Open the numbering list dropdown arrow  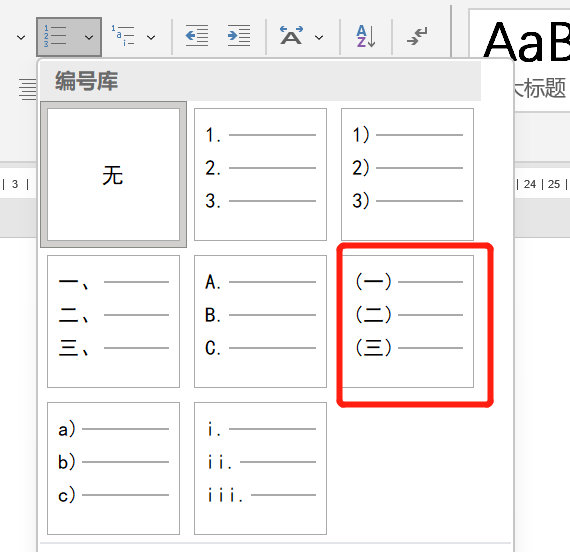89,37
